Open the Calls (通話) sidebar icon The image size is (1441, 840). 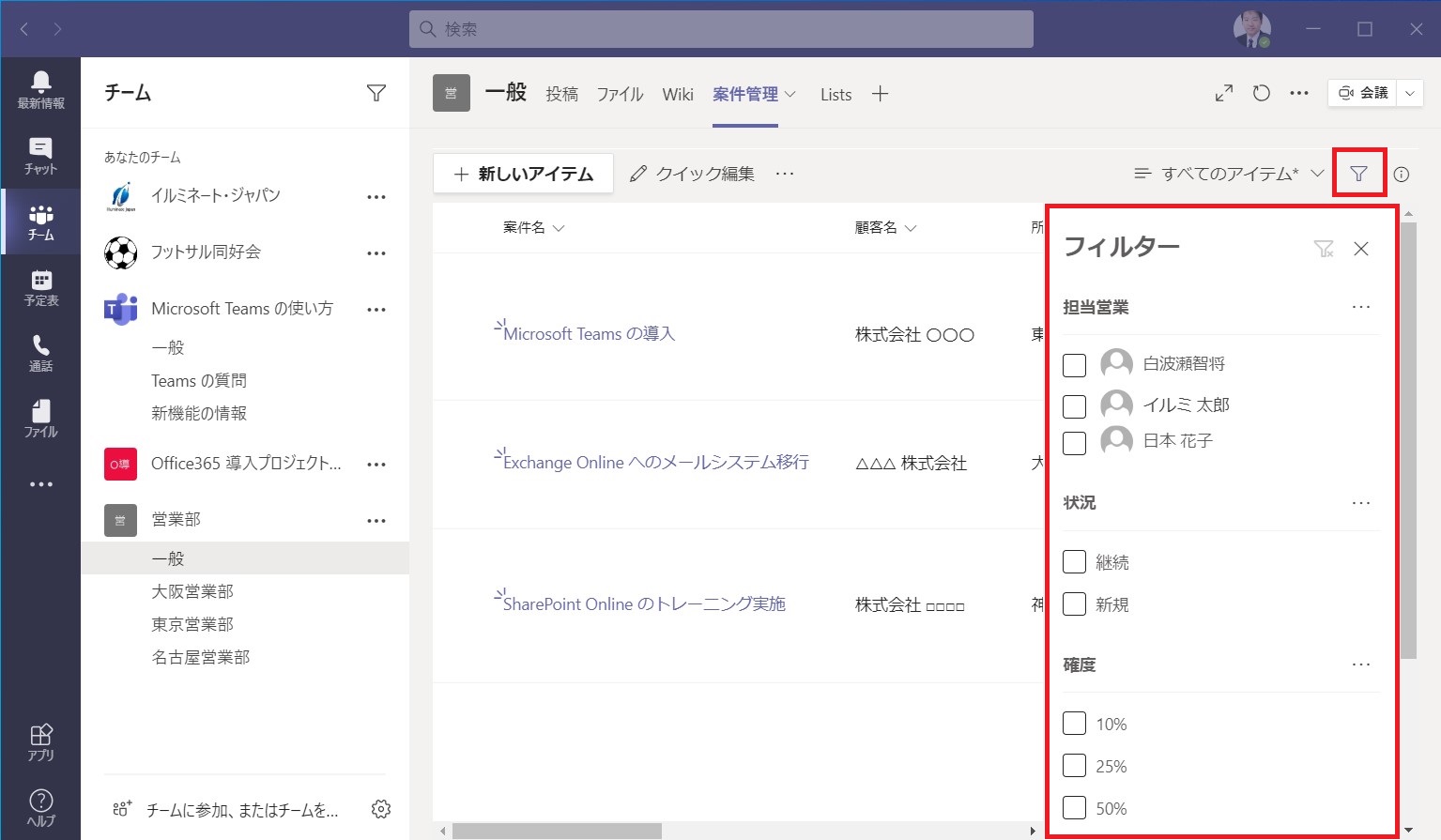click(40, 353)
